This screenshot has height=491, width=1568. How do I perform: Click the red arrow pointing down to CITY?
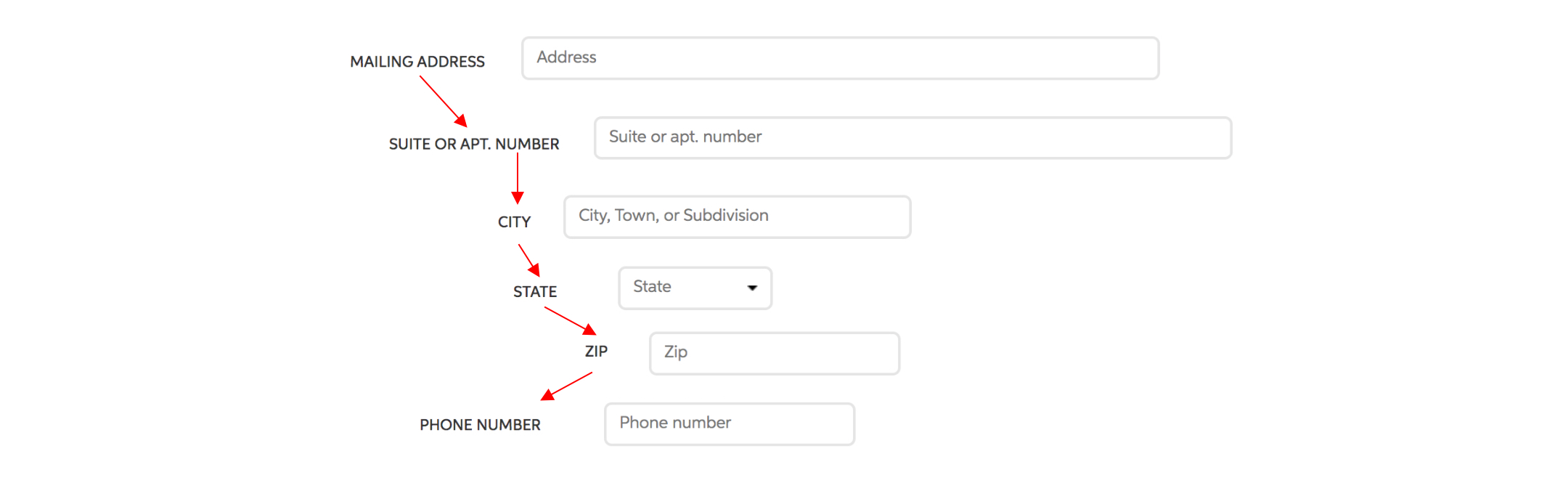518,179
